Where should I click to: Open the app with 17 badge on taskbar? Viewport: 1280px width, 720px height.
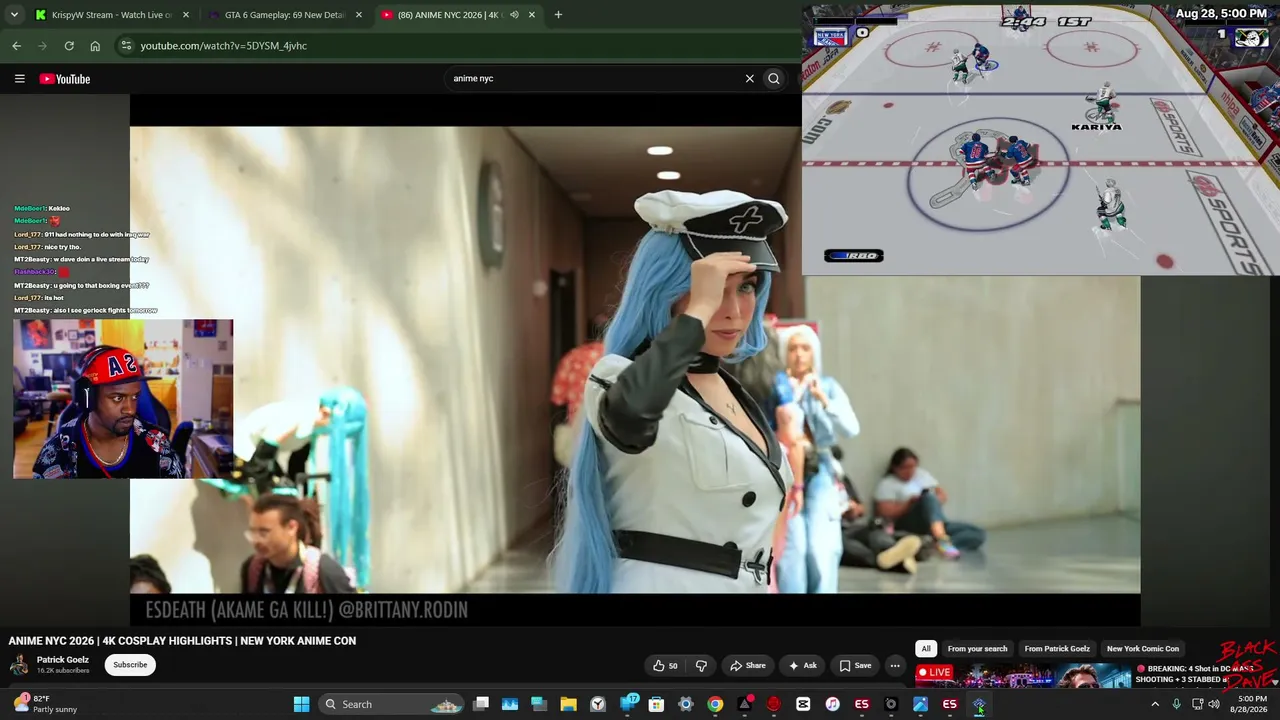[628, 704]
